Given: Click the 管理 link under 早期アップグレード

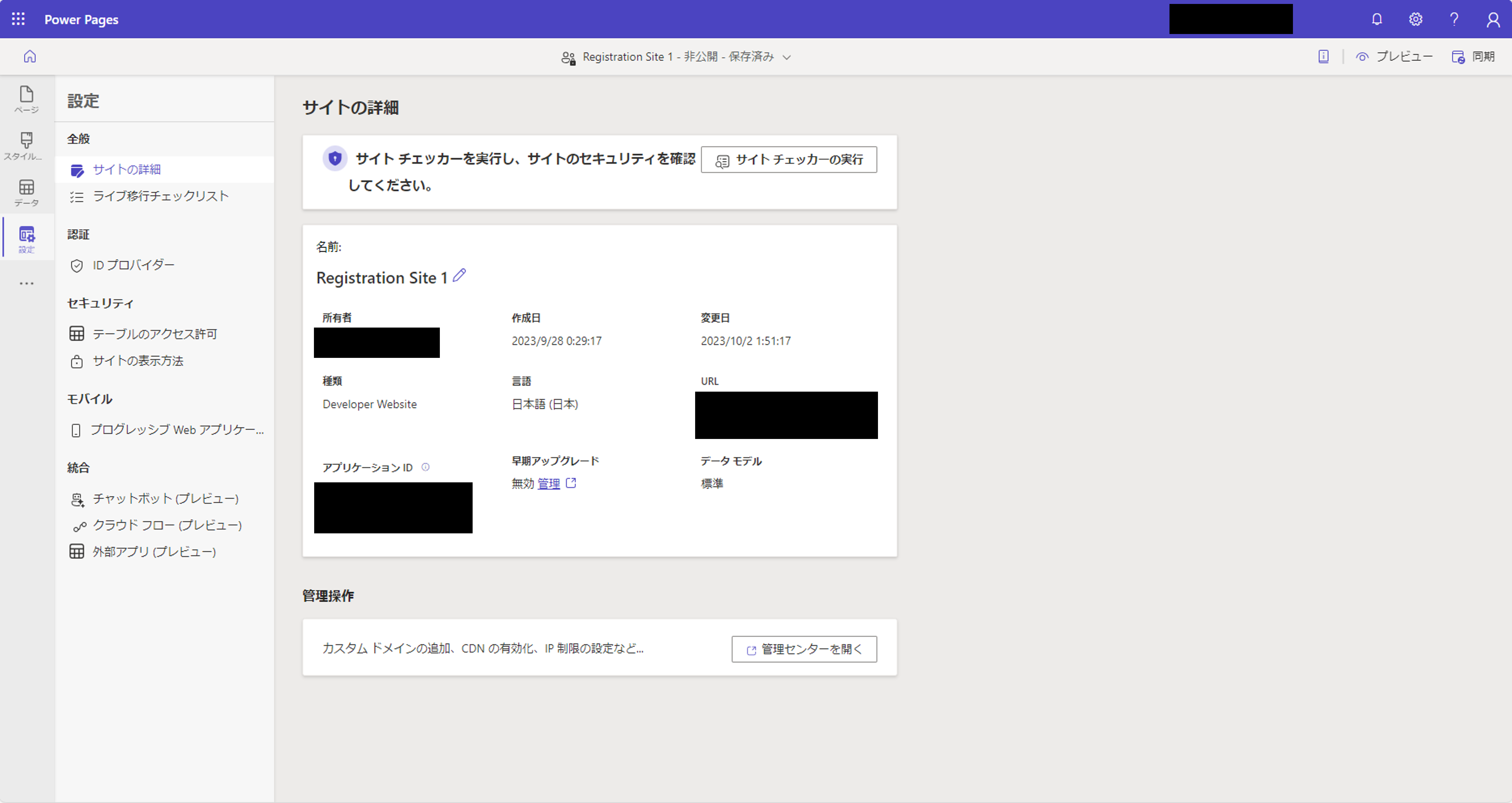Looking at the screenshot, I should (x=549, y=484).
